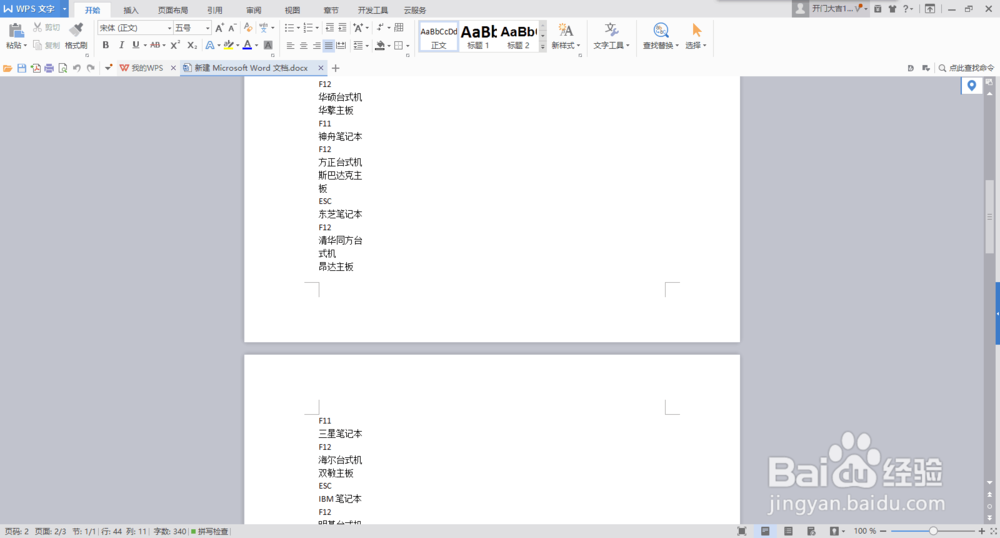Viewport: 1000px width, 538px height.
Task: Toggle superscript X² formatting
Action: coord(175,45)
